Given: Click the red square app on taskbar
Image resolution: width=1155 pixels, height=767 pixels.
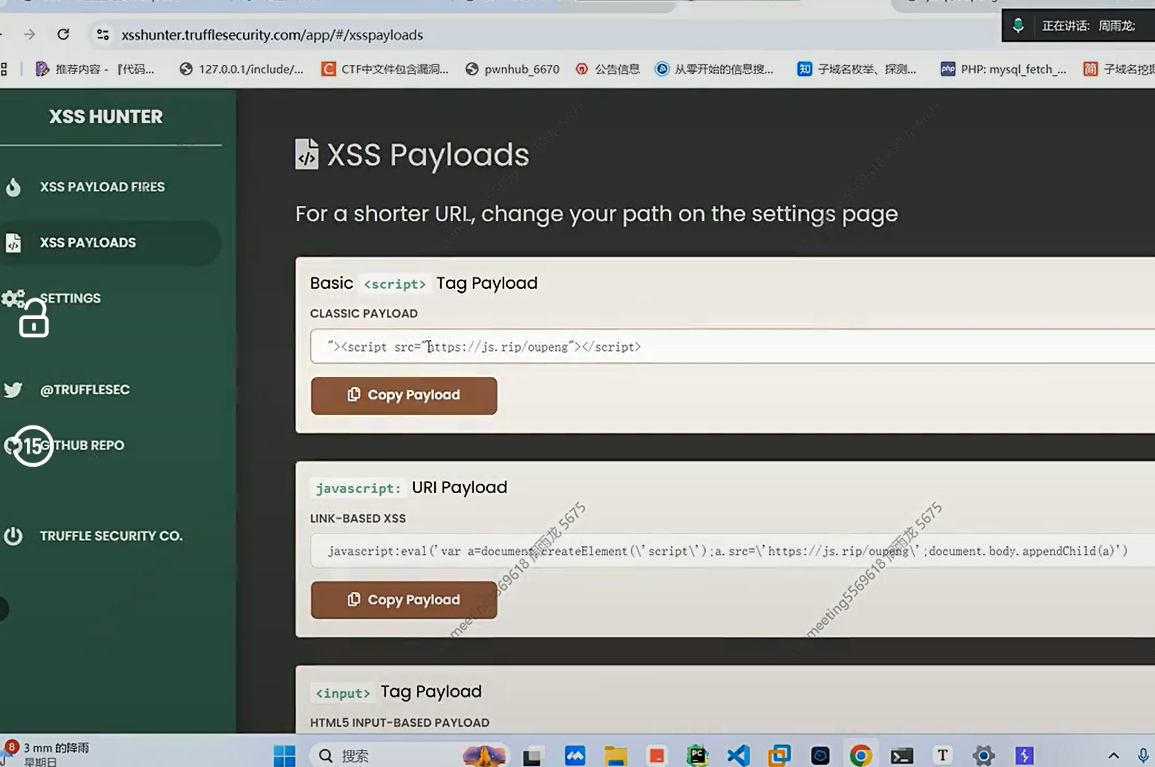Looking at the screenshot, I should pyautogui.click(x=656, y=756).
